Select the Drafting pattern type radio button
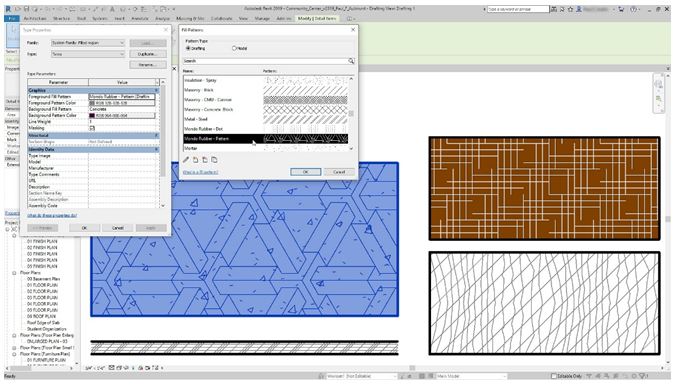This screenshot has height=387, width=677. (x=188, y=48)
